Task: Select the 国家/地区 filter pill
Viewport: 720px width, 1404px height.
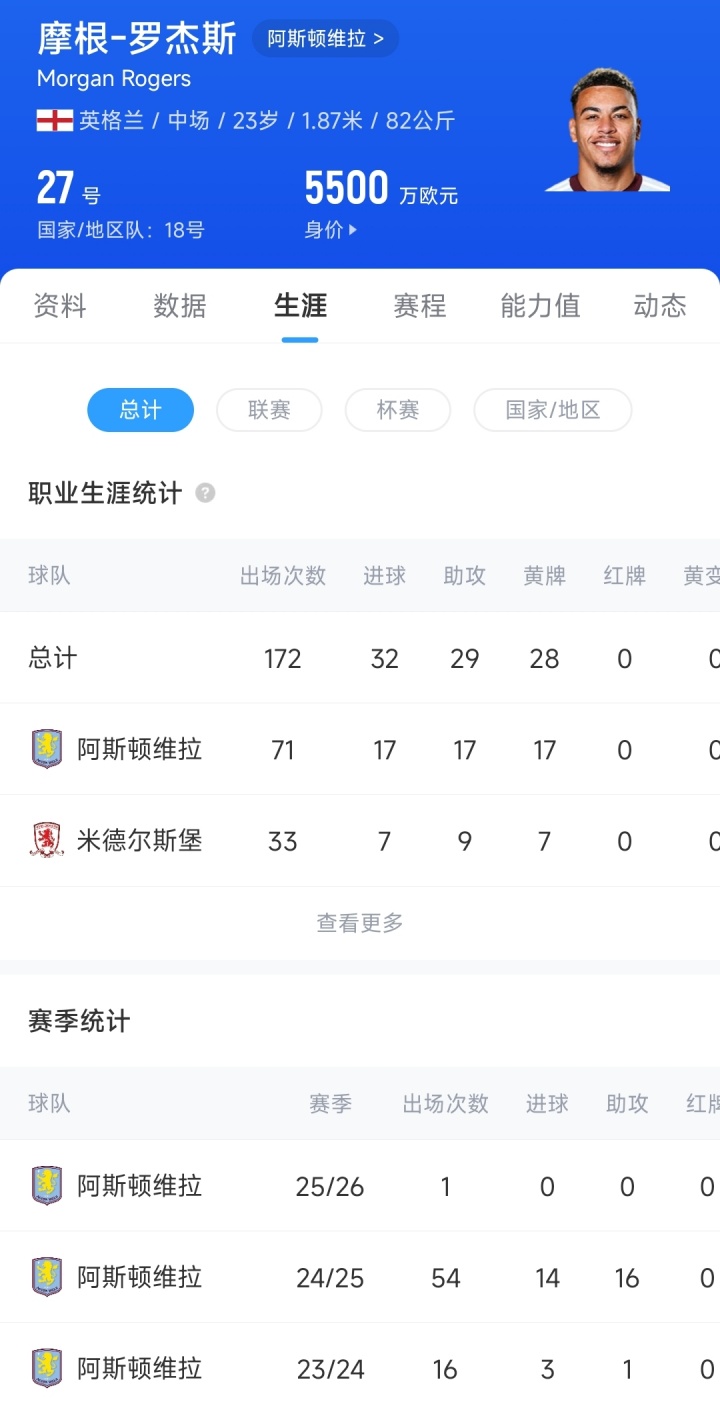Action: coord(552,410)
